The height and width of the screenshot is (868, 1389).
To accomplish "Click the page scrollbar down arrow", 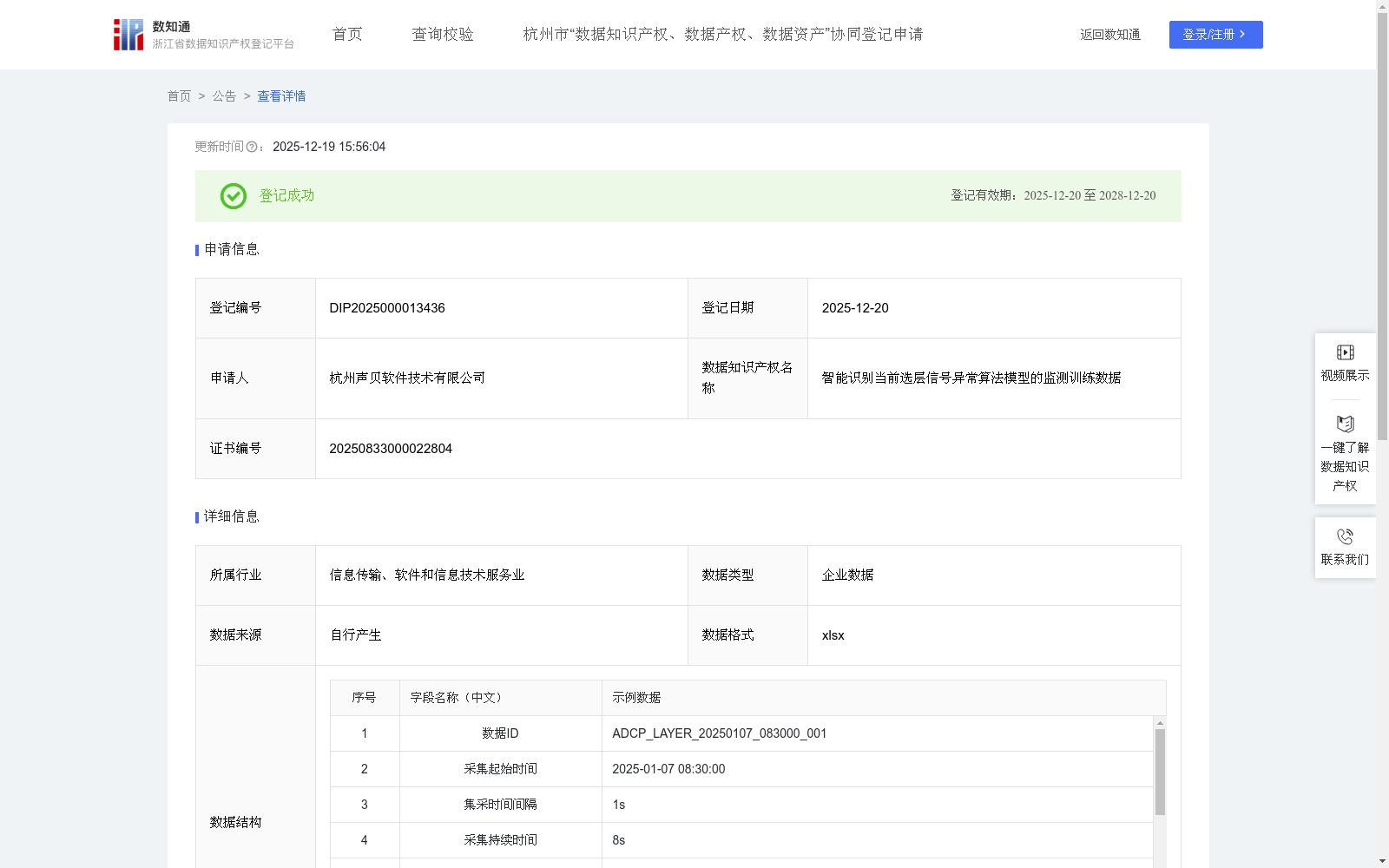I will coord(1382,861).
